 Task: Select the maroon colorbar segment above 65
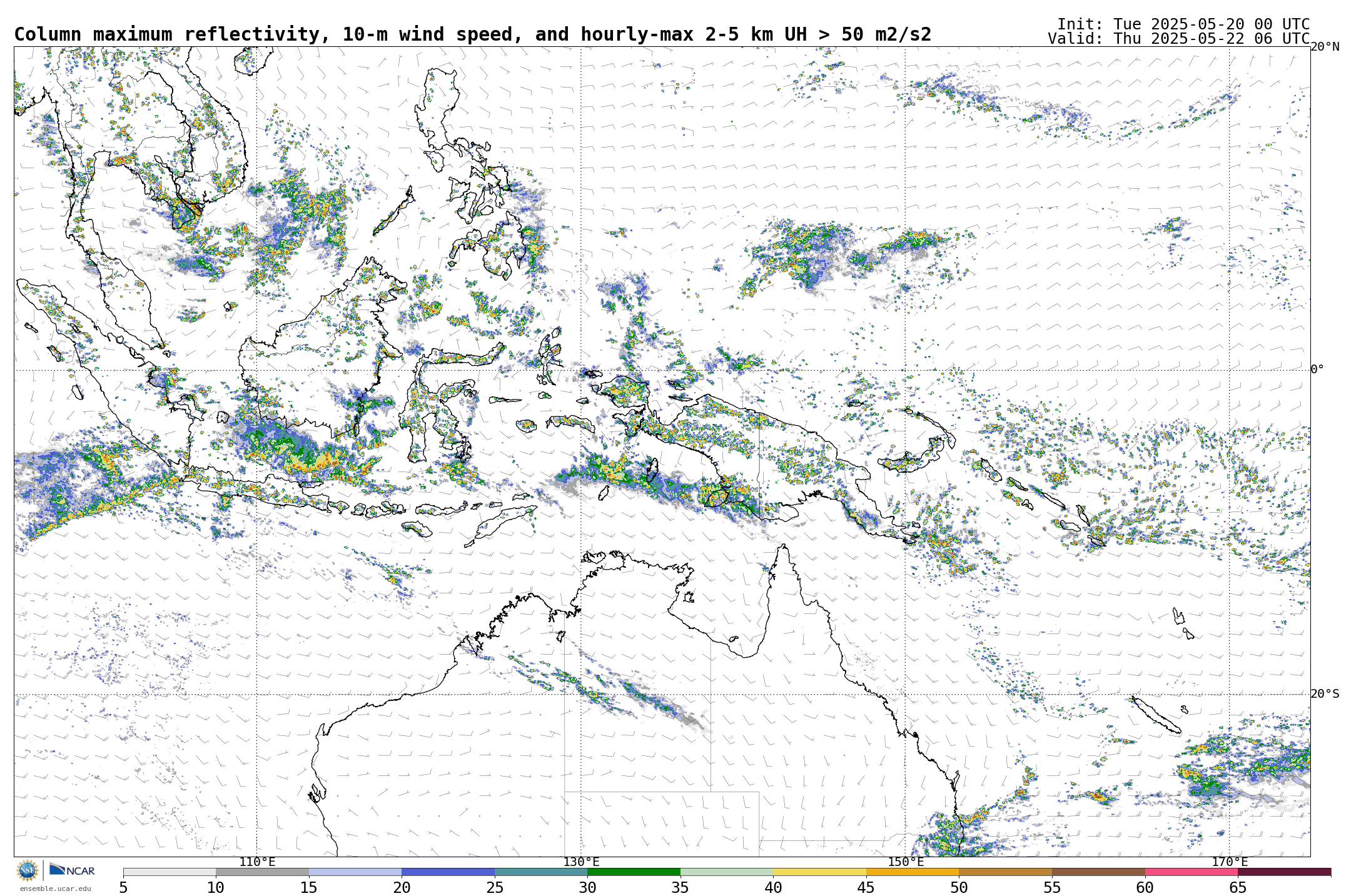(x=1284, y=872)
